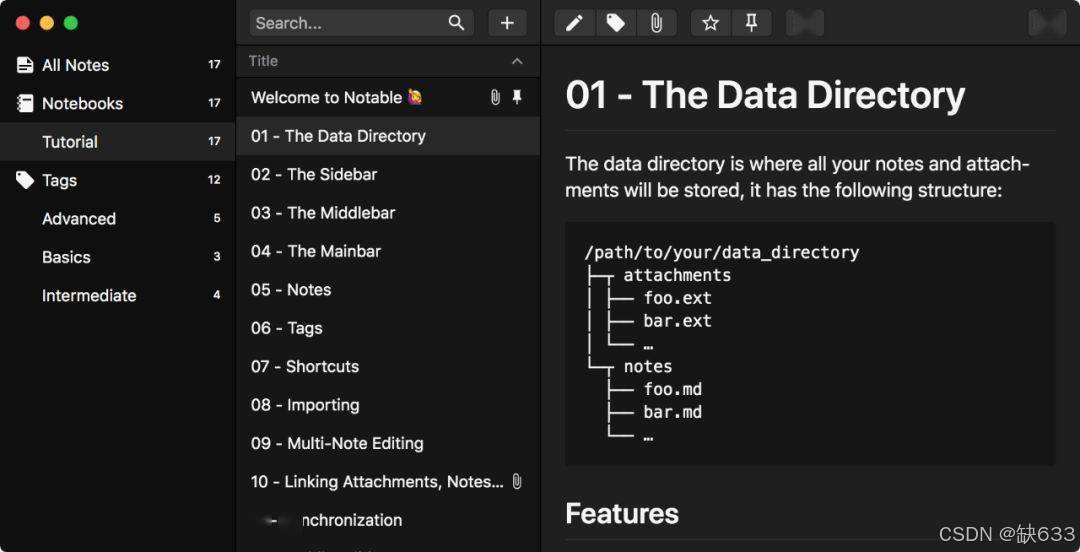Screen dimensions: 1080x552
Task: Open 10 - Linking Attachments, Notes note
Action: pos(388,482)
